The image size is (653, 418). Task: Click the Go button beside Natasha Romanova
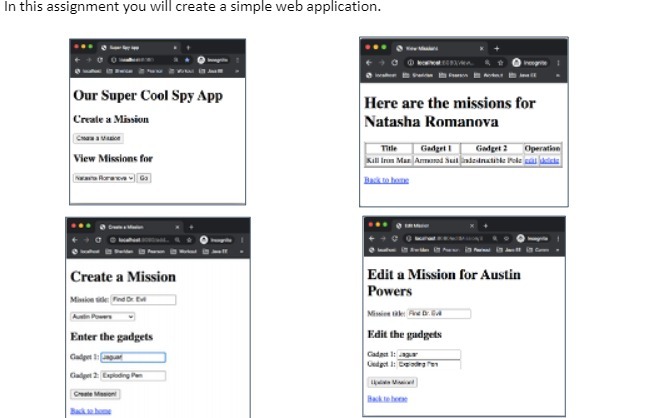click(144, 178)
